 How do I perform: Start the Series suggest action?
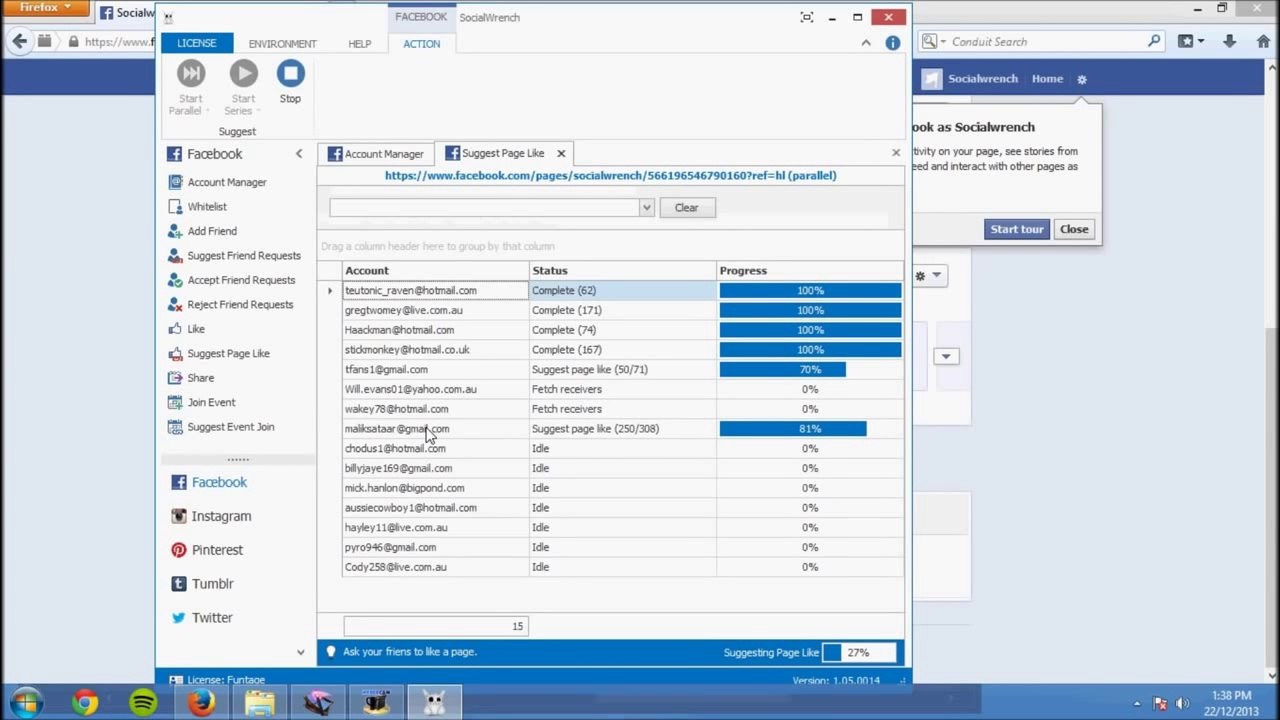(x=243, y=87)
